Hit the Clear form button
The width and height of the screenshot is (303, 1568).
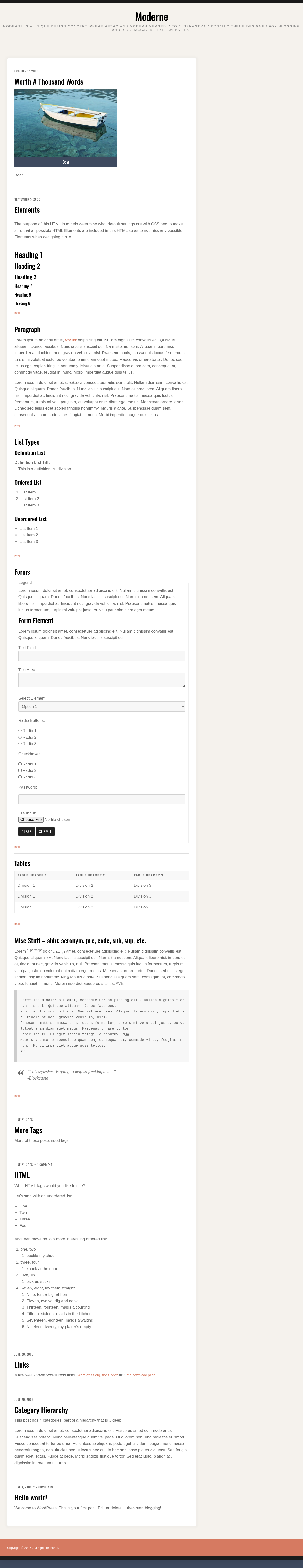pos(26,831)
